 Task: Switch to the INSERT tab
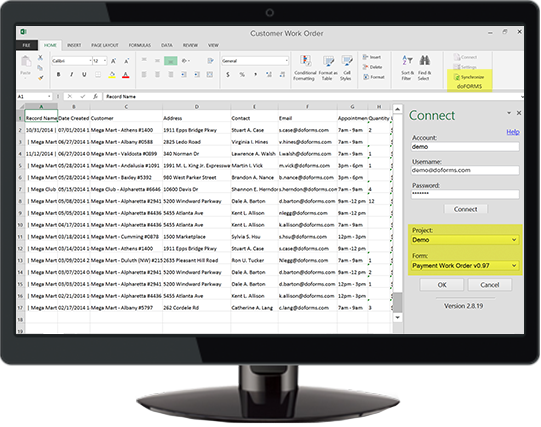click(74, 45)
